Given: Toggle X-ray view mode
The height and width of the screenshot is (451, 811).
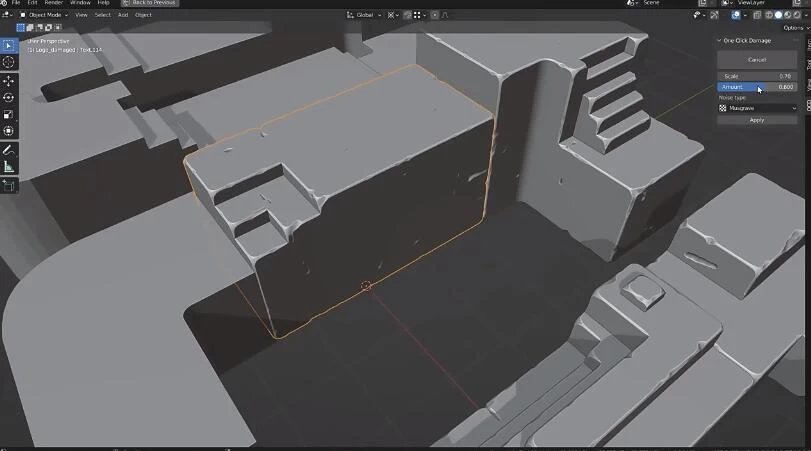Looking at the screenshot, I should tap(756, 15).
